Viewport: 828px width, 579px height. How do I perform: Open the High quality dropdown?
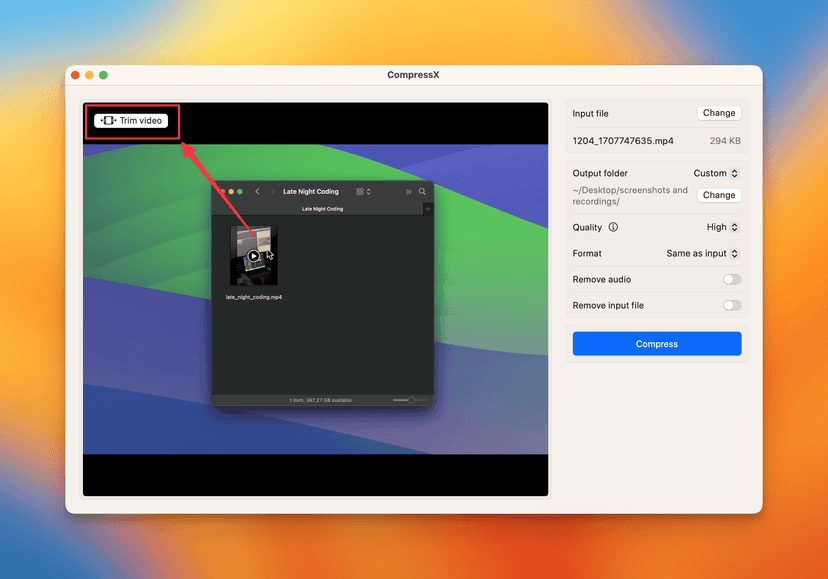point(722,227)
